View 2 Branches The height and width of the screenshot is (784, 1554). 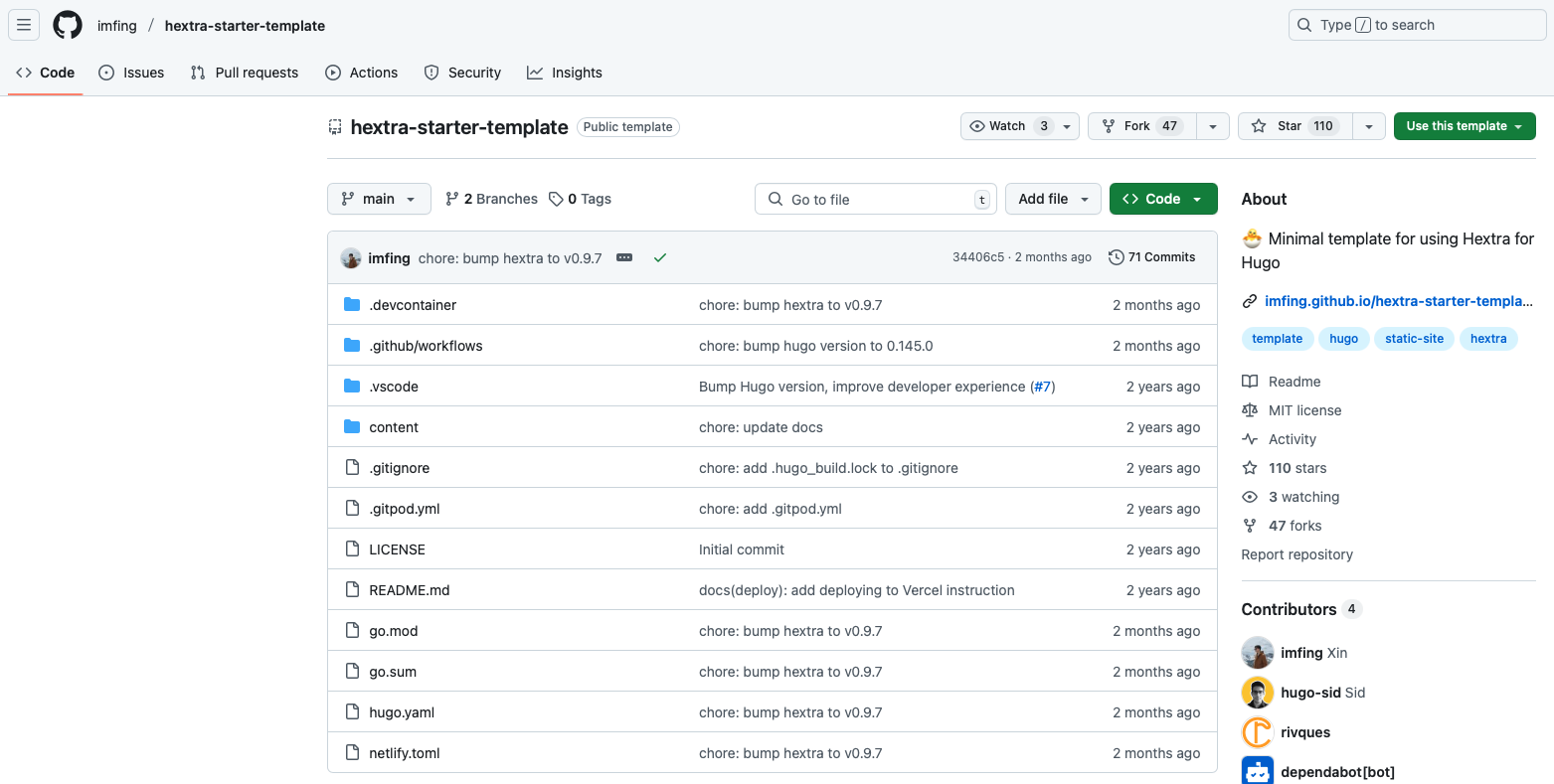[x=491, y=199]
